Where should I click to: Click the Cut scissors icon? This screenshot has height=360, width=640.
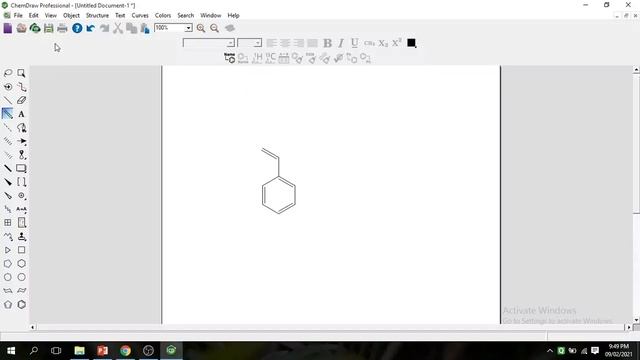118,28
